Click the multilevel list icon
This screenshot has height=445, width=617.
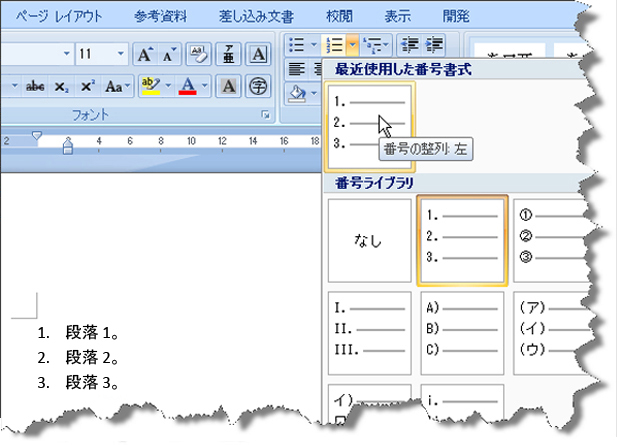pos(371,45)
